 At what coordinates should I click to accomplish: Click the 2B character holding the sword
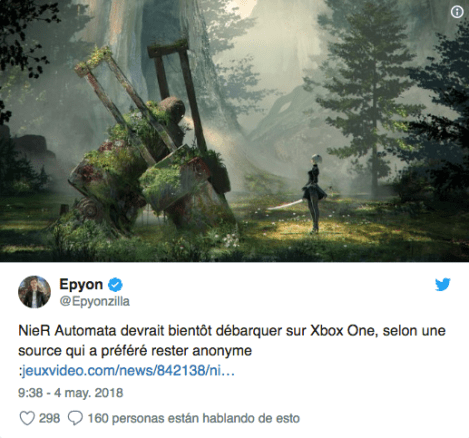(313, 193)
